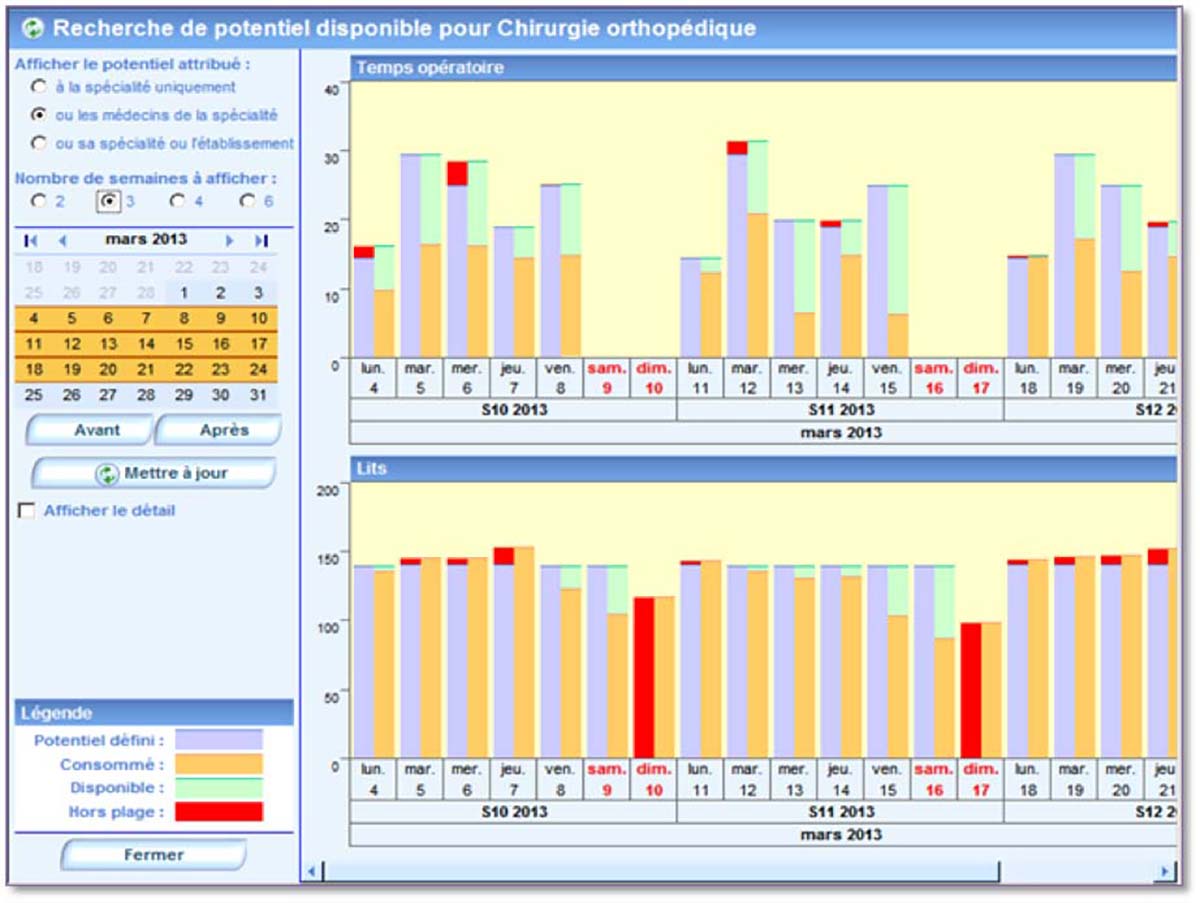Click the Après button
Viewport: 1200px width, 903px height.
[219, 430]
